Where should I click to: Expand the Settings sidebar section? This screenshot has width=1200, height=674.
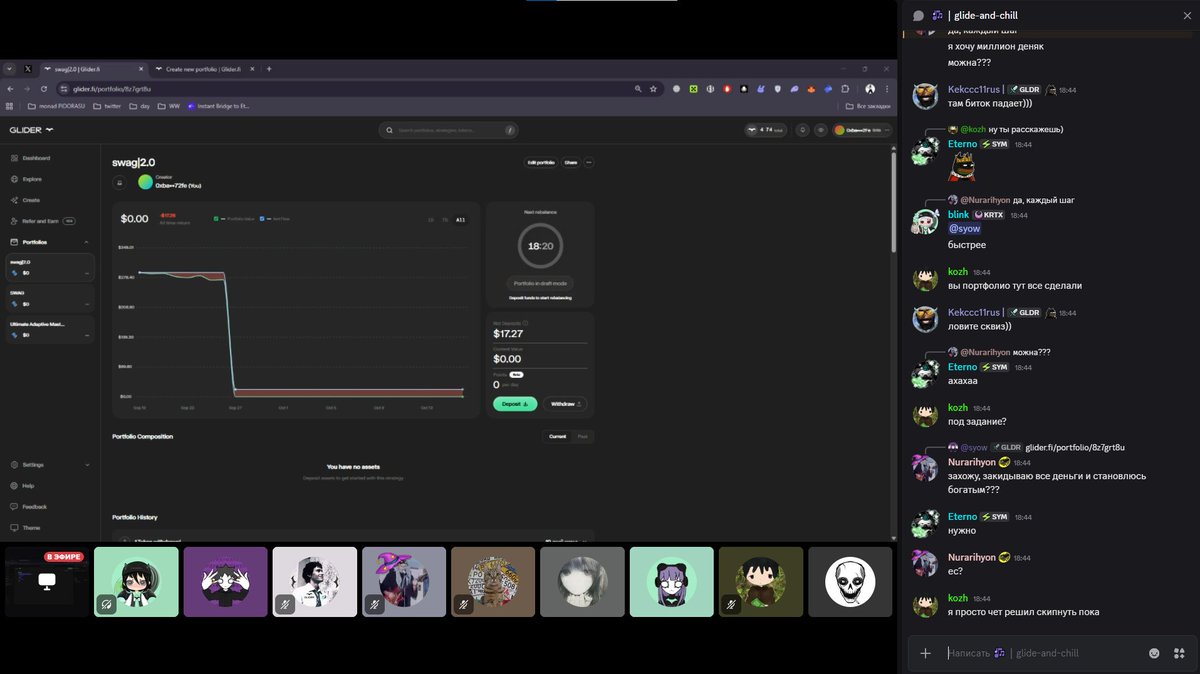pos(87,465)
